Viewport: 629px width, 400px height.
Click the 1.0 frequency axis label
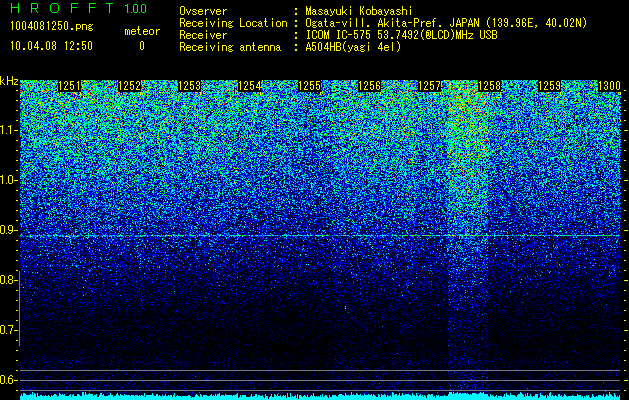pos(8,180)
